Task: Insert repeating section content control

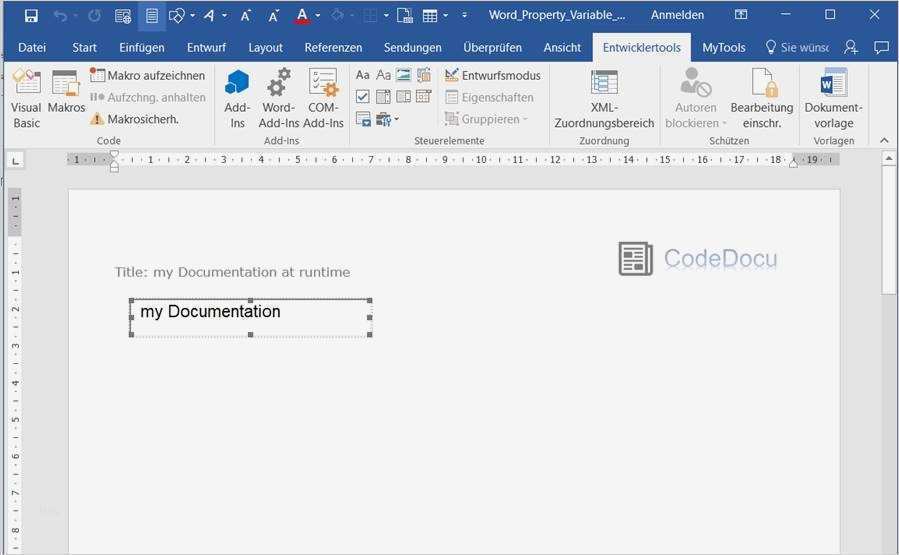Action: pos(363,119)
